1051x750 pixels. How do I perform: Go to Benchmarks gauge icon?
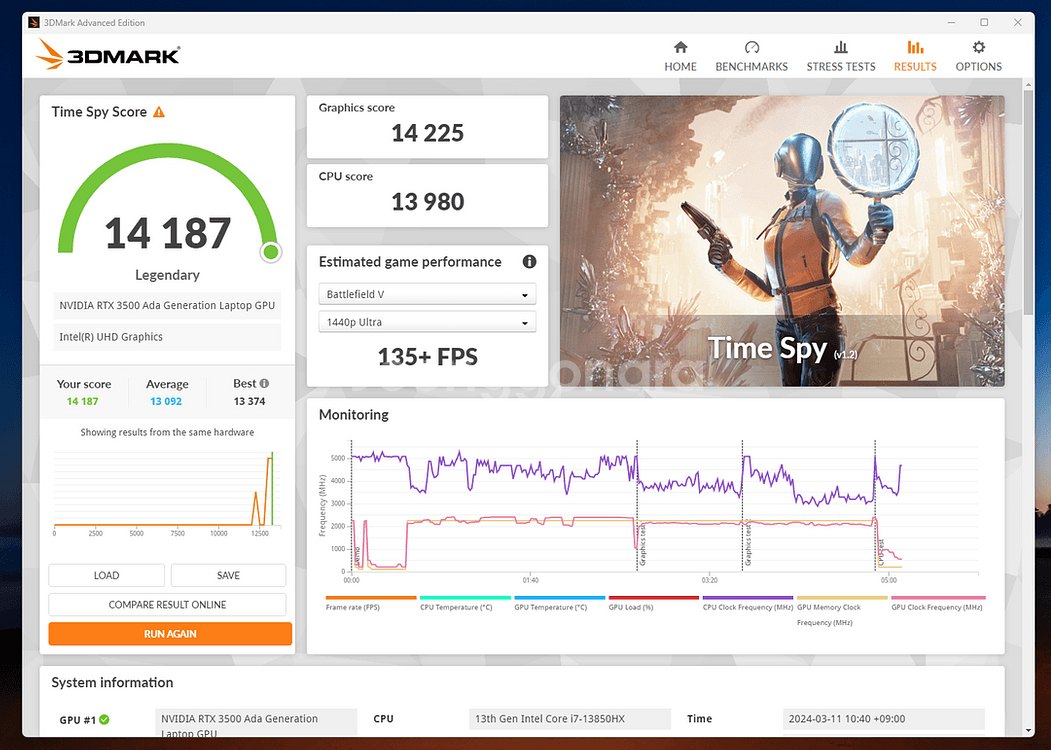coord(751,47)
